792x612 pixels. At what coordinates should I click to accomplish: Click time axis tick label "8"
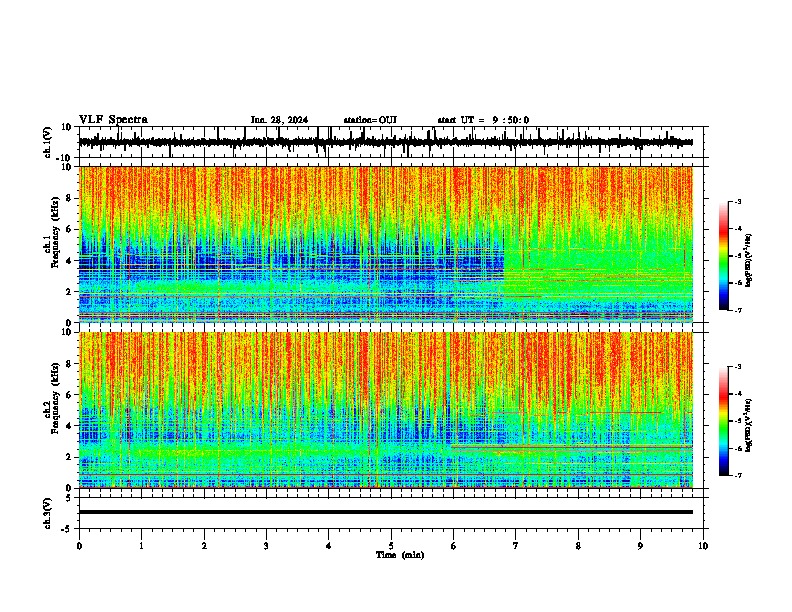coord(578,546)
